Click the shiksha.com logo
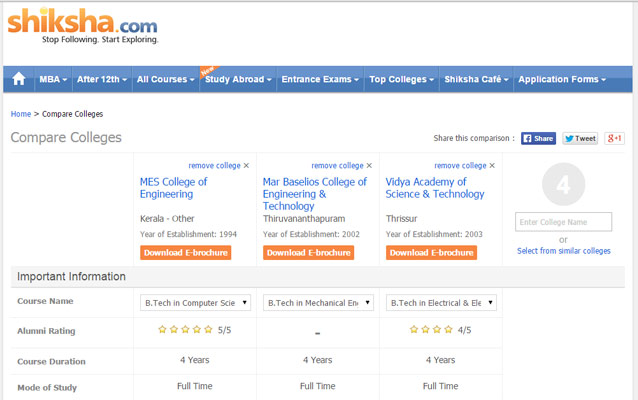The width and height of the screenshot is (638, 400). (82, 25)
